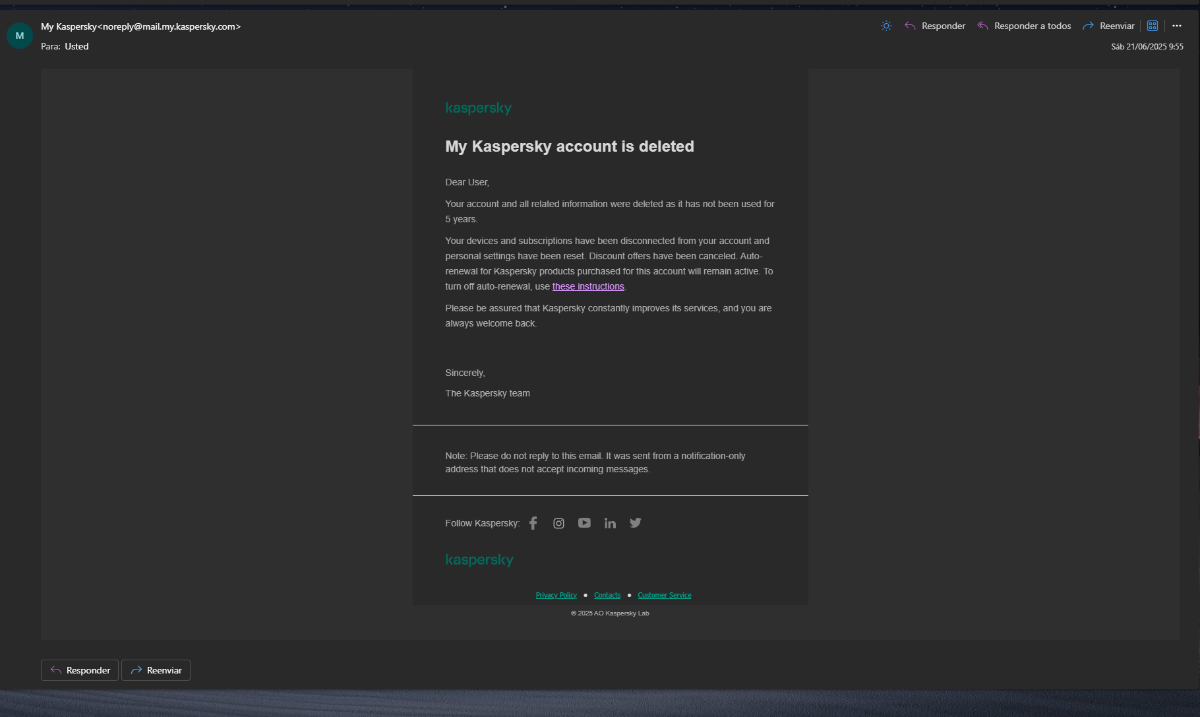Screen dimensions: 1200x717
Task: Click the Kaspersky logo in the footer
Action: tap(479, 560)
